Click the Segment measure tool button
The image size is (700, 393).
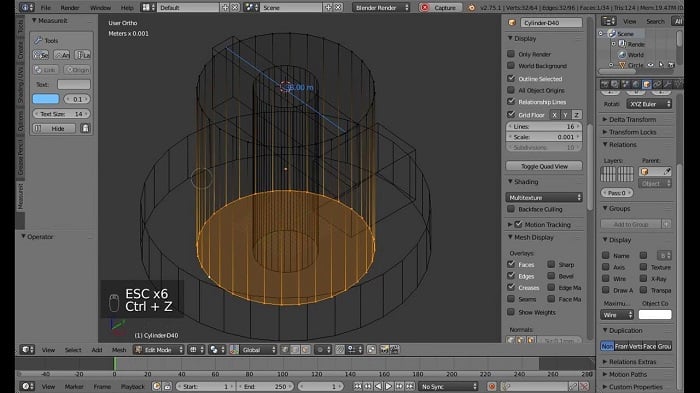[41, 55]
